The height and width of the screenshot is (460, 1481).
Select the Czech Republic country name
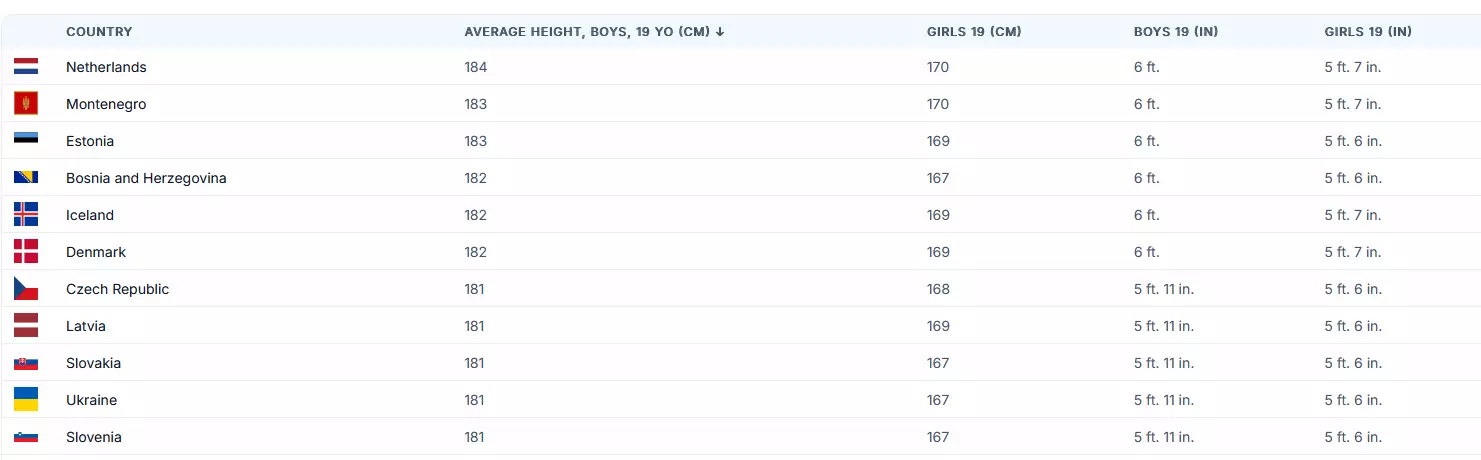(x=118, y=289)
